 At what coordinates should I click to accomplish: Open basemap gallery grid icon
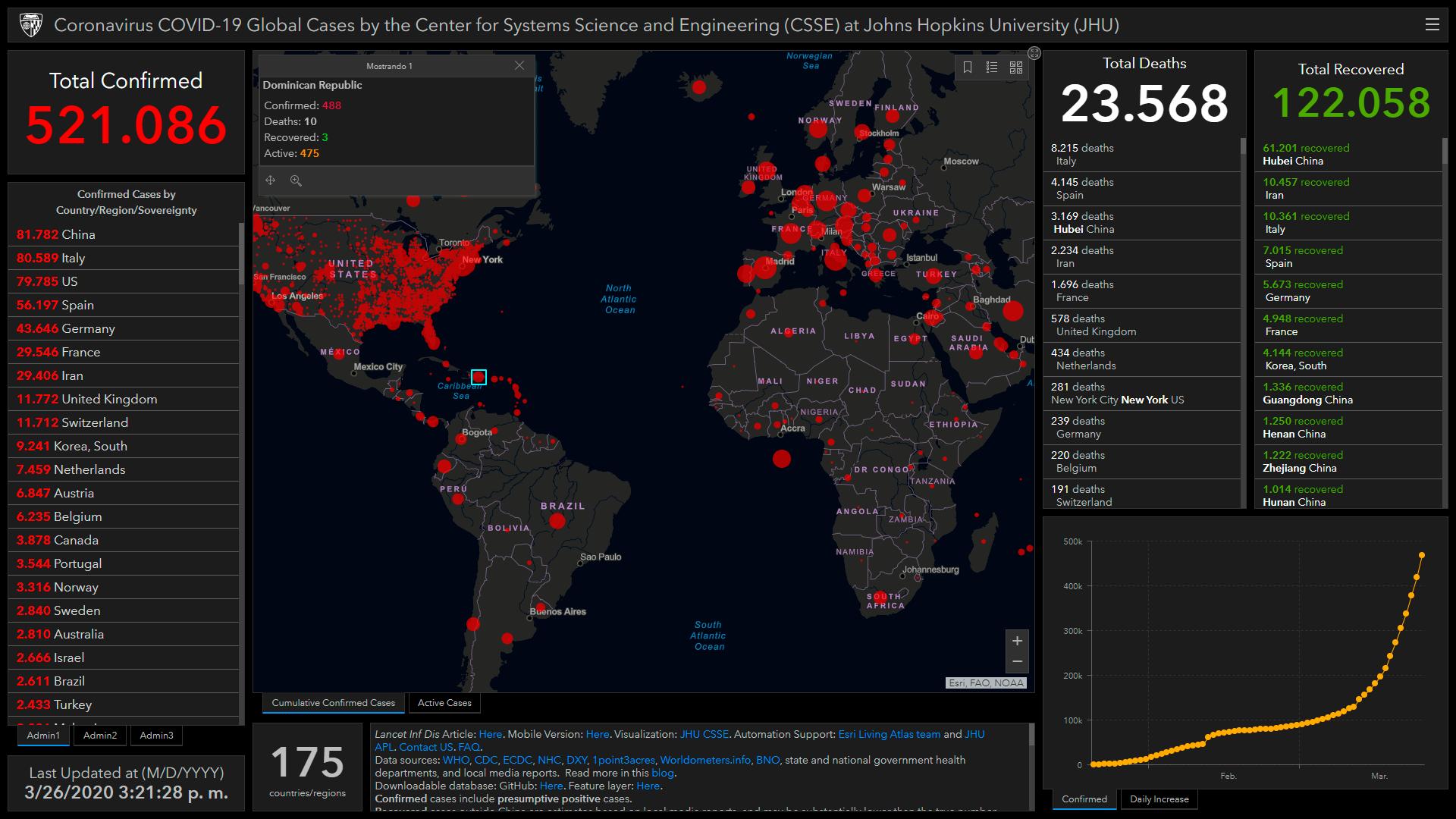point(1016,67)
